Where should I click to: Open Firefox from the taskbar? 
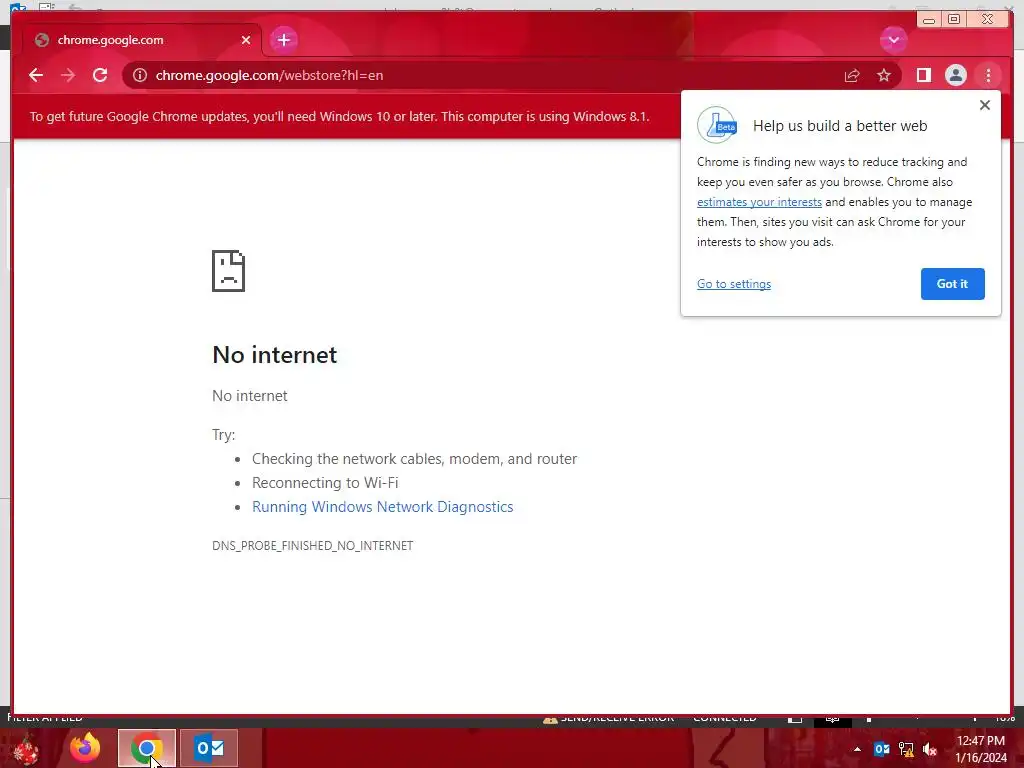pos(85,748)
